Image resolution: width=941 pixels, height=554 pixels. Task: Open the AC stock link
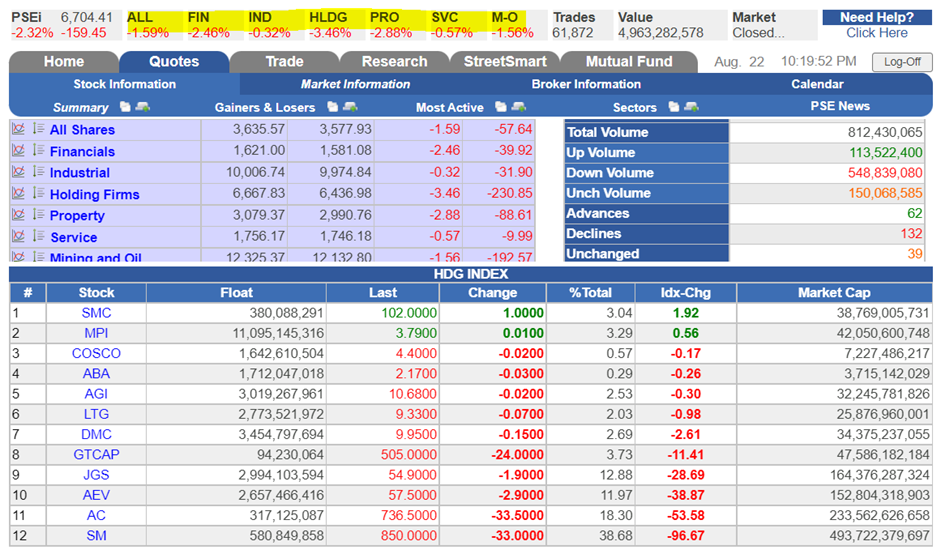[x=96, y=516]
